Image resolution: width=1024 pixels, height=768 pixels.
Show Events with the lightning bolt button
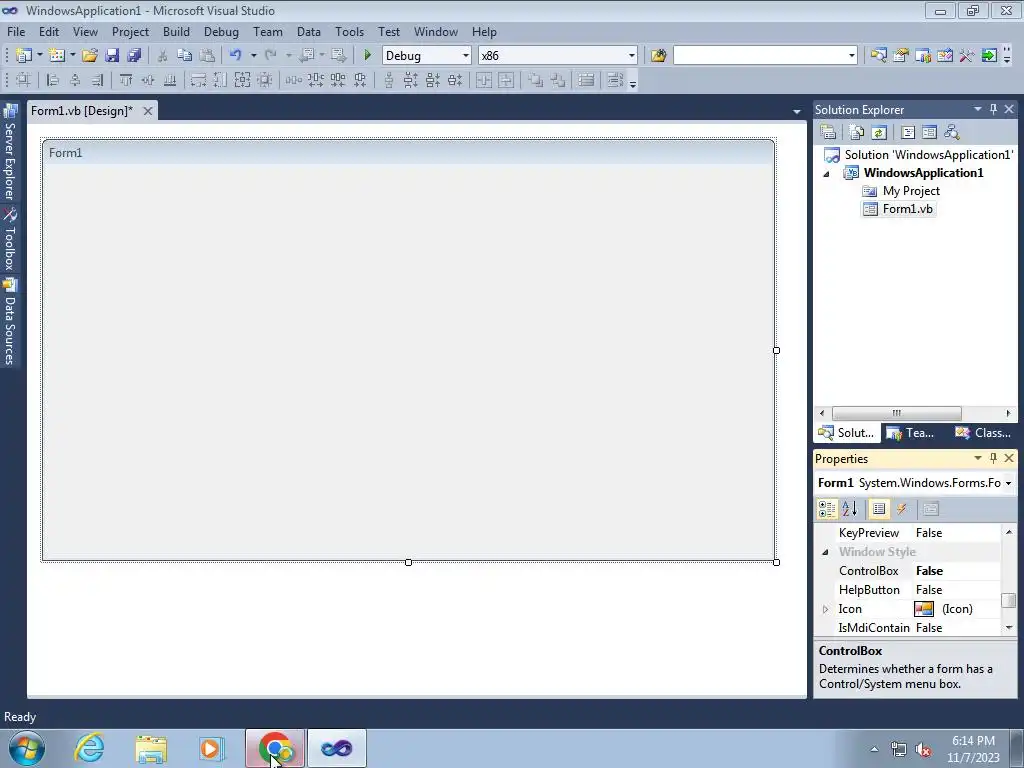901,509
